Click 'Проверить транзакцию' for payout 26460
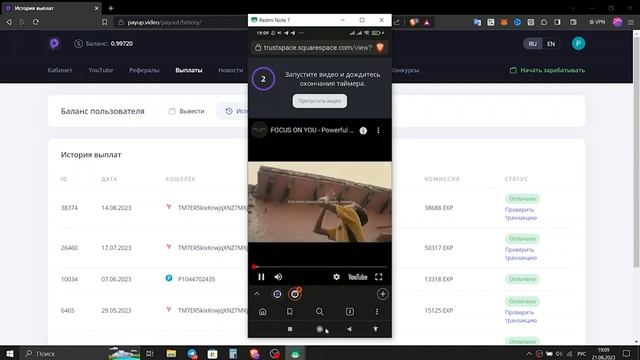640x360 pixels. tap(521, 254)
